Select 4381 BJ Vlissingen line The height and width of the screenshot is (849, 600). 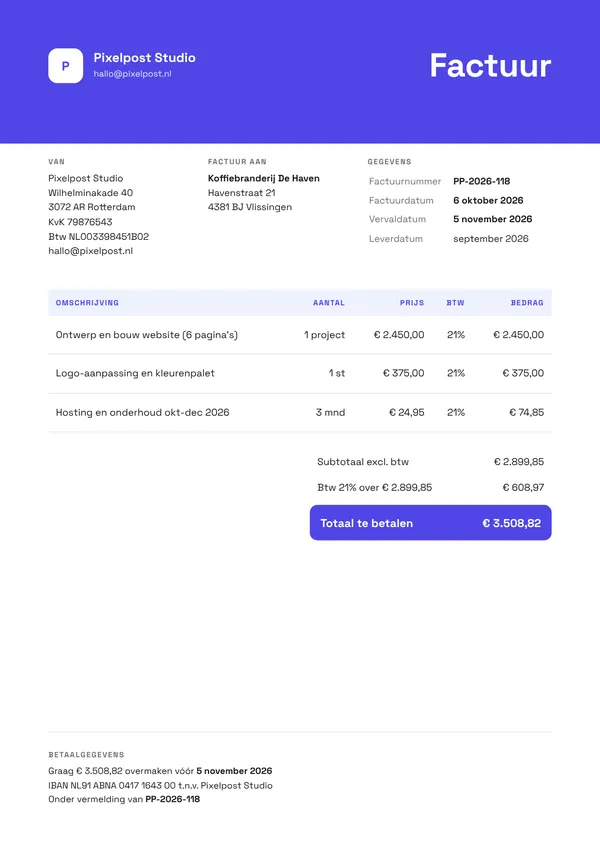click(x=250, y=207)
